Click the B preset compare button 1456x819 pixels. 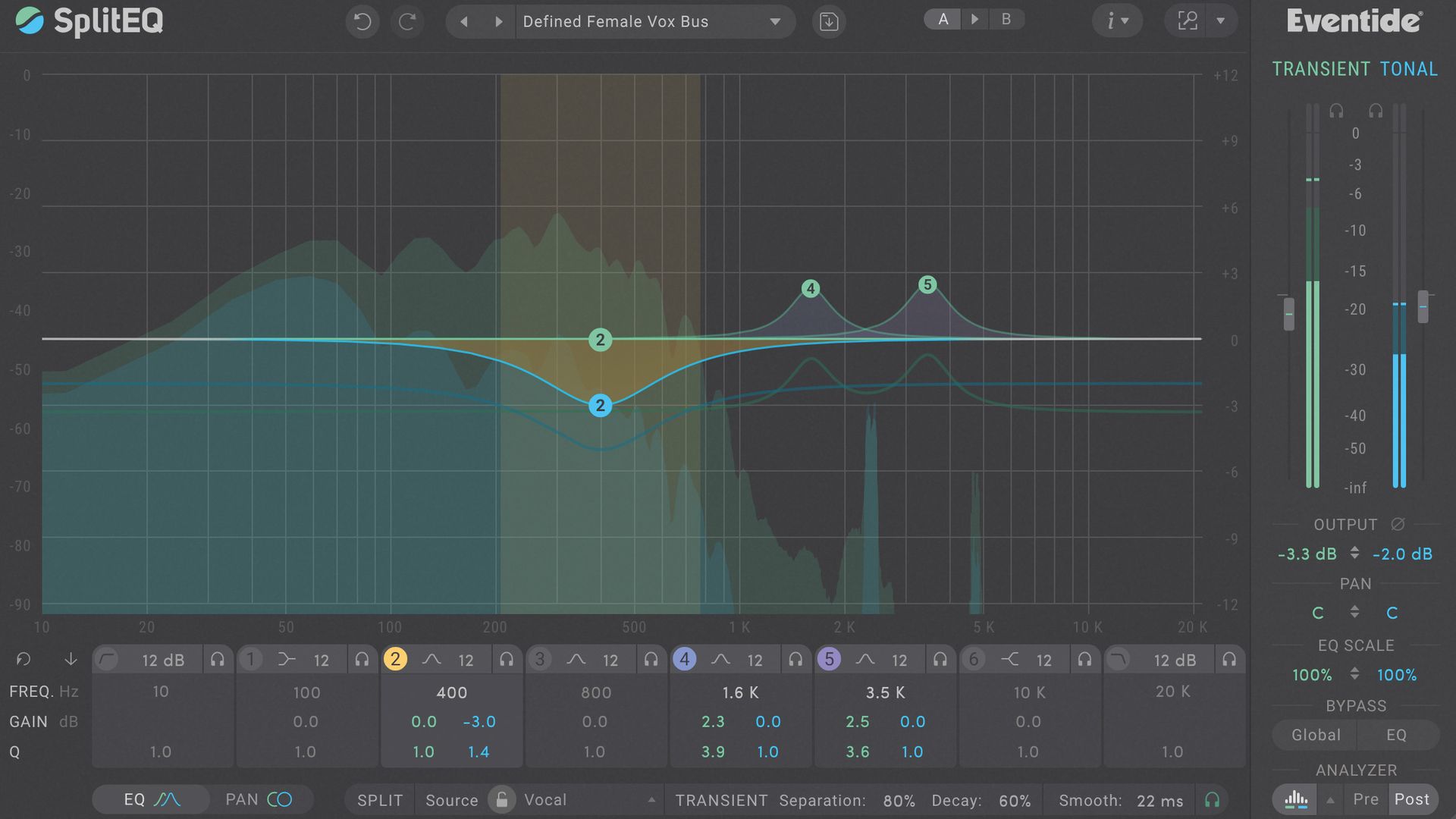coord(1006,19)
